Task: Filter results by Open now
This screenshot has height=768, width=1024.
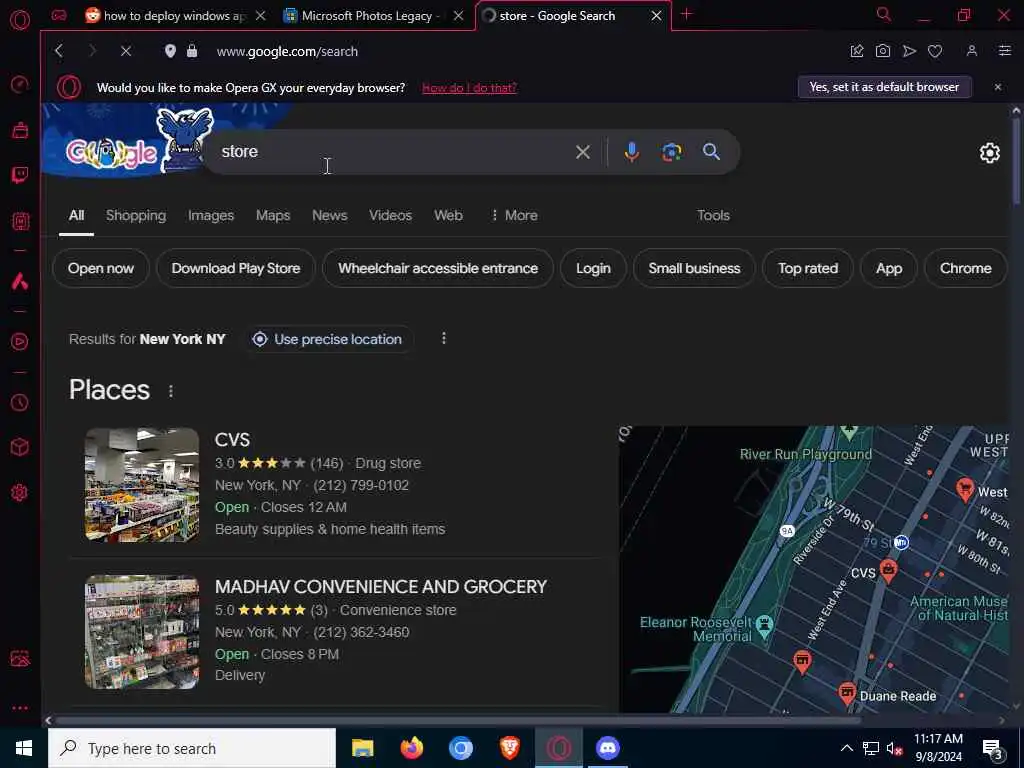Action: 101,268
